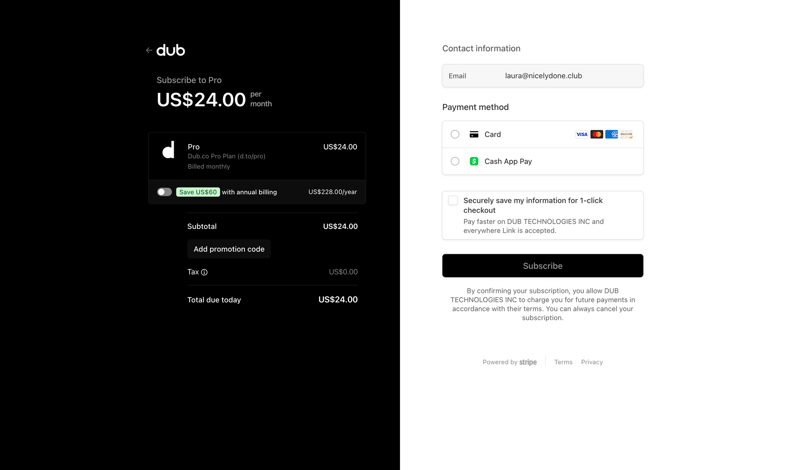Toggle annual billing switch
This screenshot has height=470, width=800.
tap(164, 192)
